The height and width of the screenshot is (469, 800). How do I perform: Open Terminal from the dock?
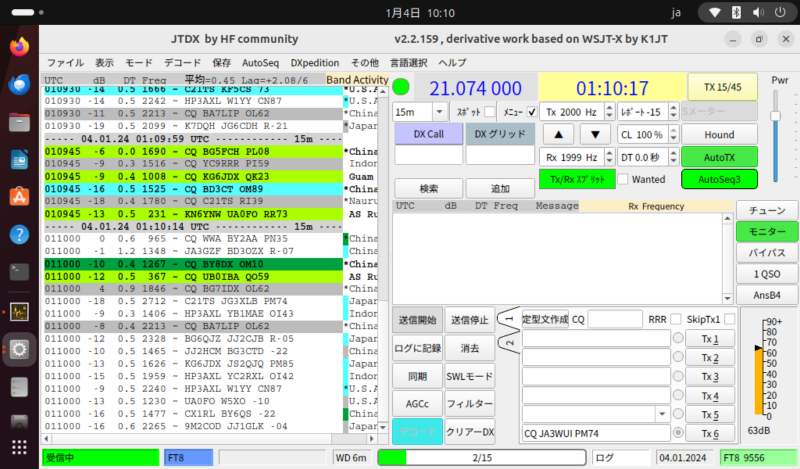(x=19, y=272)
